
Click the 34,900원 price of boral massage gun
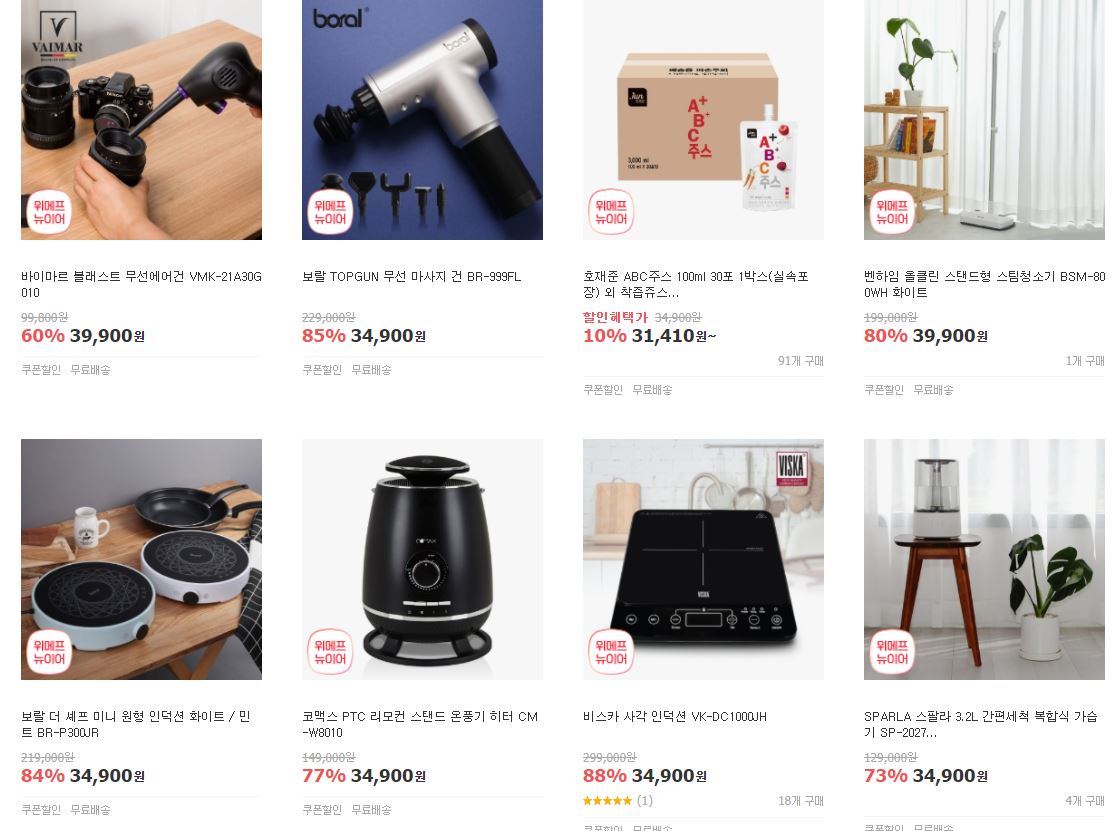(x=388, y=335)
